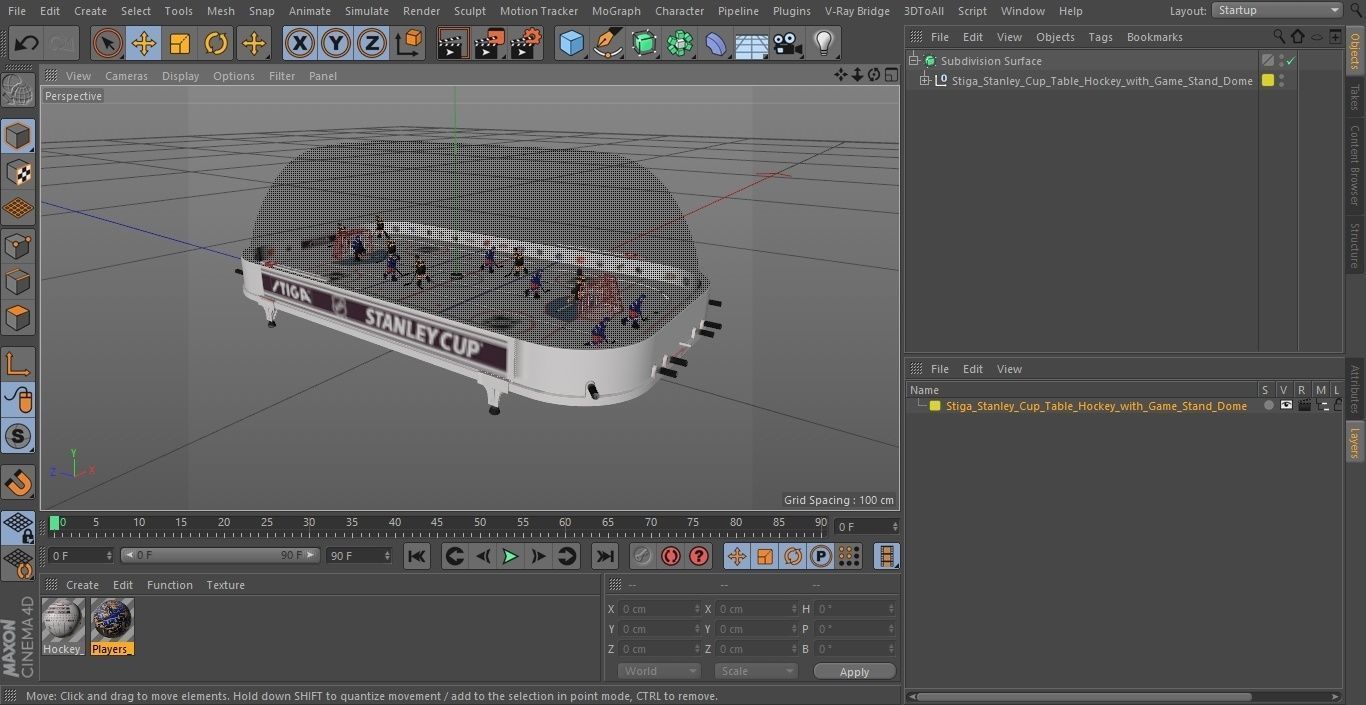Open viewport Cameras menu
The width and height of the screenshot is (1366, 705).
pyautogui.click(x=126, y=76)
